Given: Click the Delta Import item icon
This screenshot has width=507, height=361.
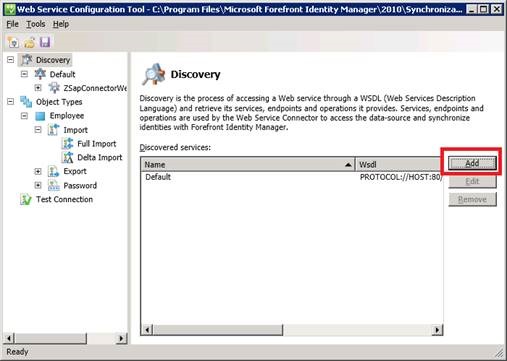Looking at the screenshot, I should [68, 157].
